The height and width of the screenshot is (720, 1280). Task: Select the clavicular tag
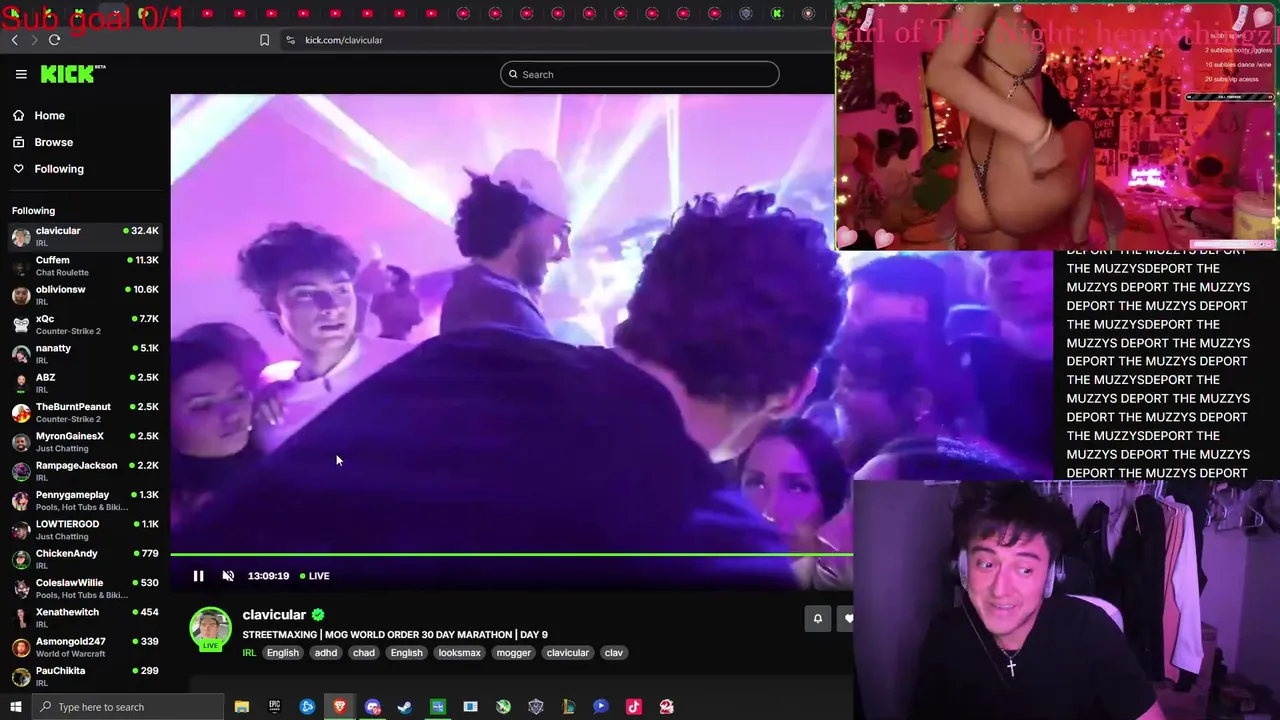568,653
